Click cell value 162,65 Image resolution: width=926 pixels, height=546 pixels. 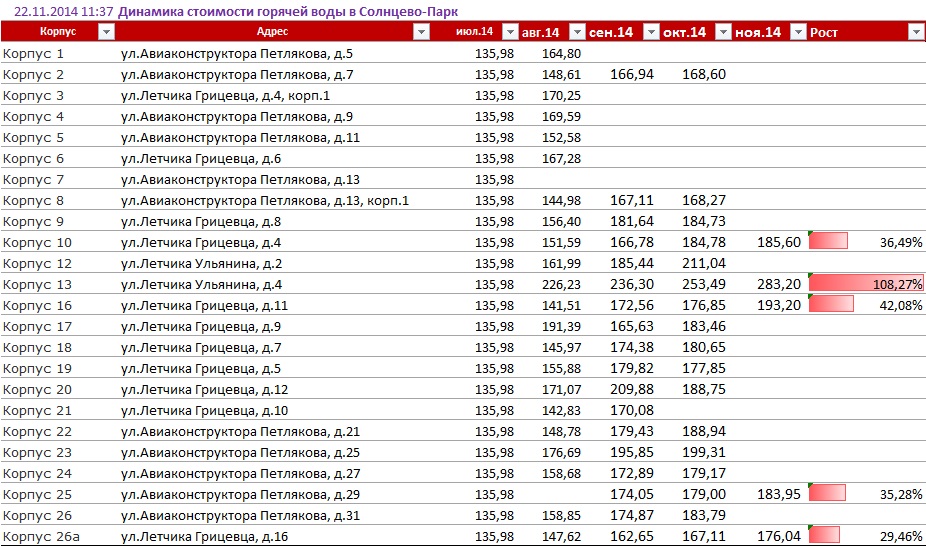tap(632, 536)
